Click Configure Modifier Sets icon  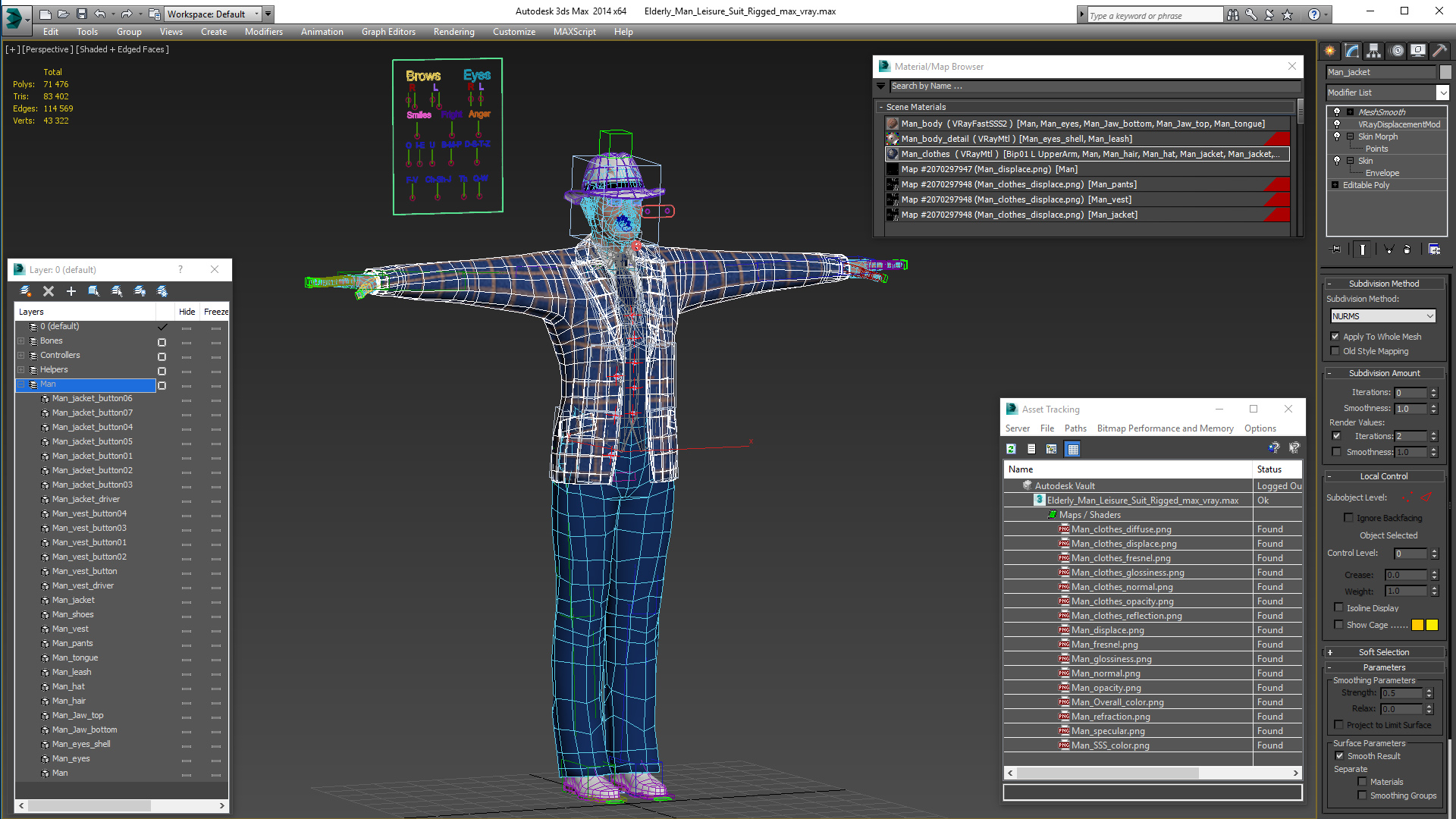[1434, 249]
